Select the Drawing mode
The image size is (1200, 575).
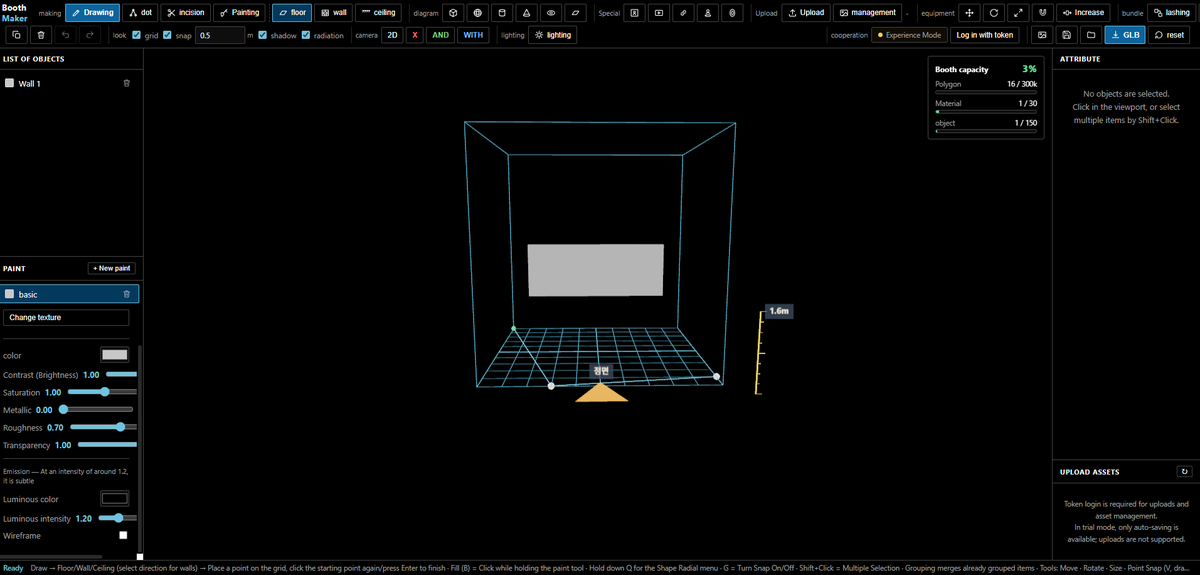[x=92, y=13]
